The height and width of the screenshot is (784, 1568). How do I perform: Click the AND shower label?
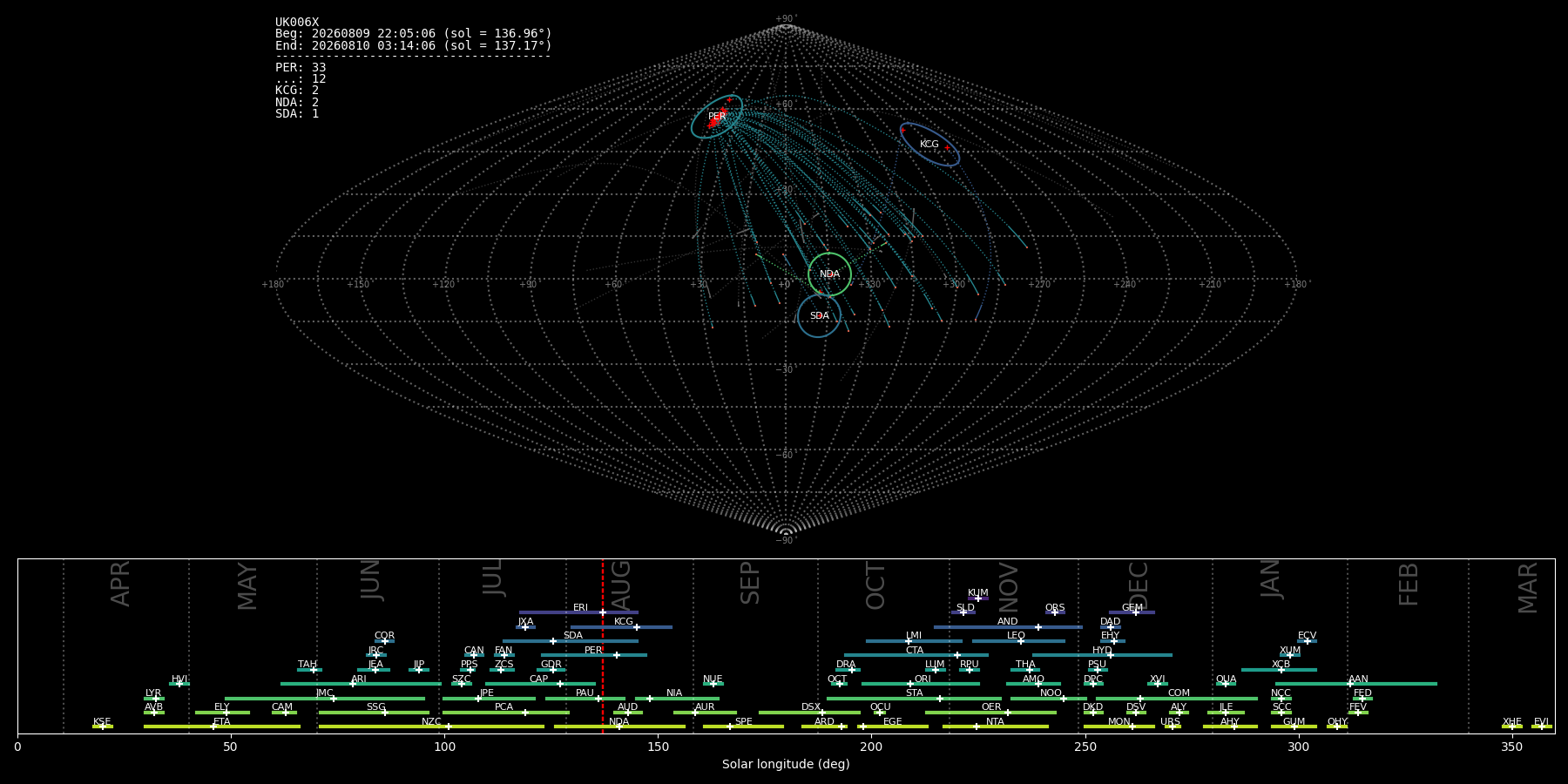1008,622
